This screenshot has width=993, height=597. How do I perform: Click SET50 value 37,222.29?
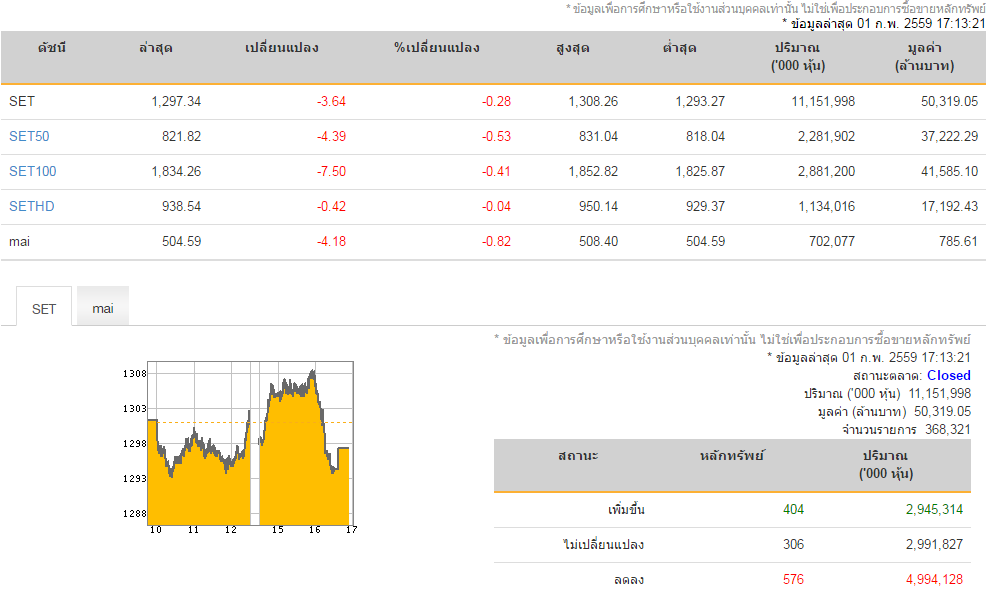coord(949,136)
